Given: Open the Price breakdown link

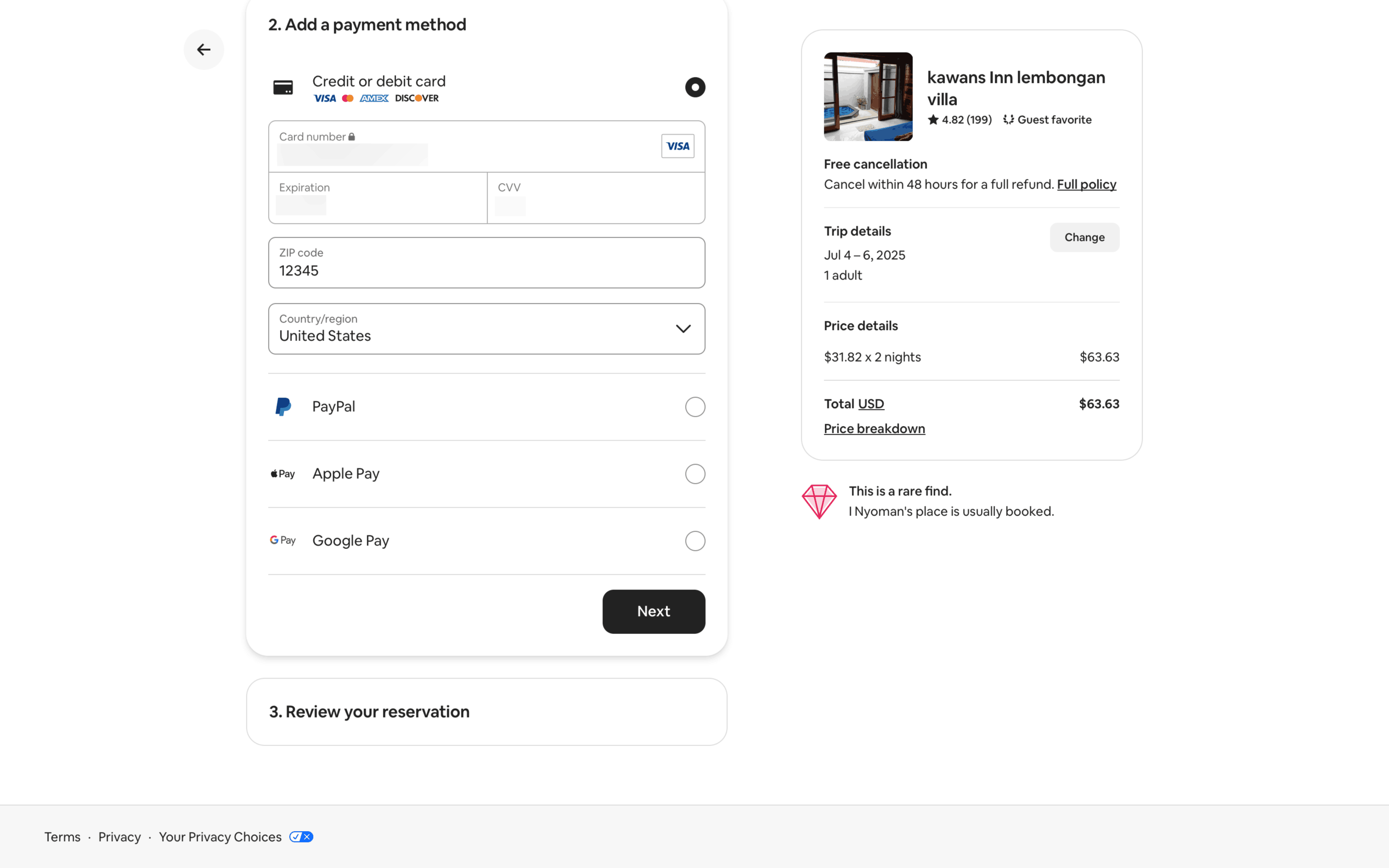Looking at the screenshot, I should tap(874, 428).
